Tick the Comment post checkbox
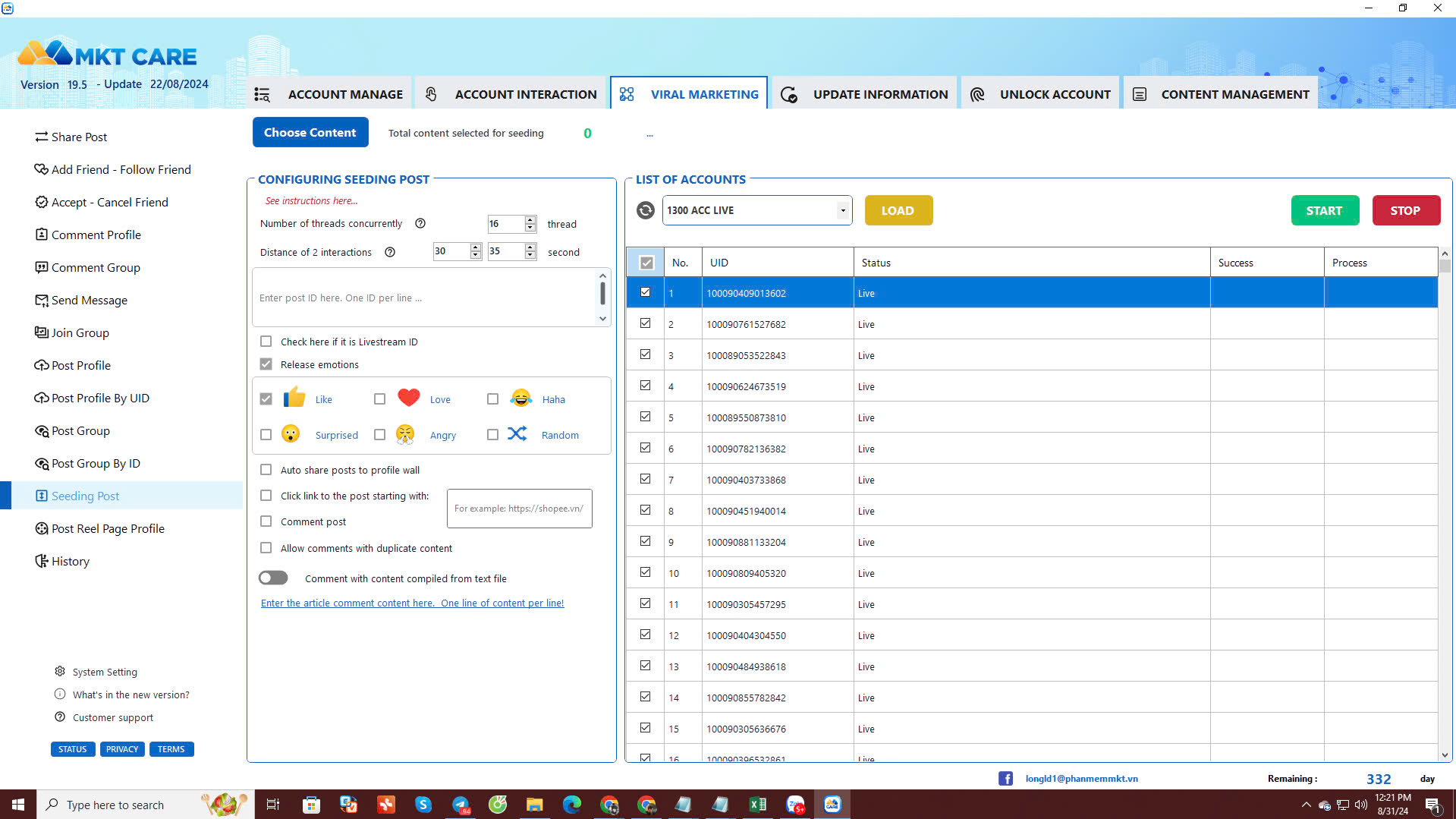 [266, 521]
